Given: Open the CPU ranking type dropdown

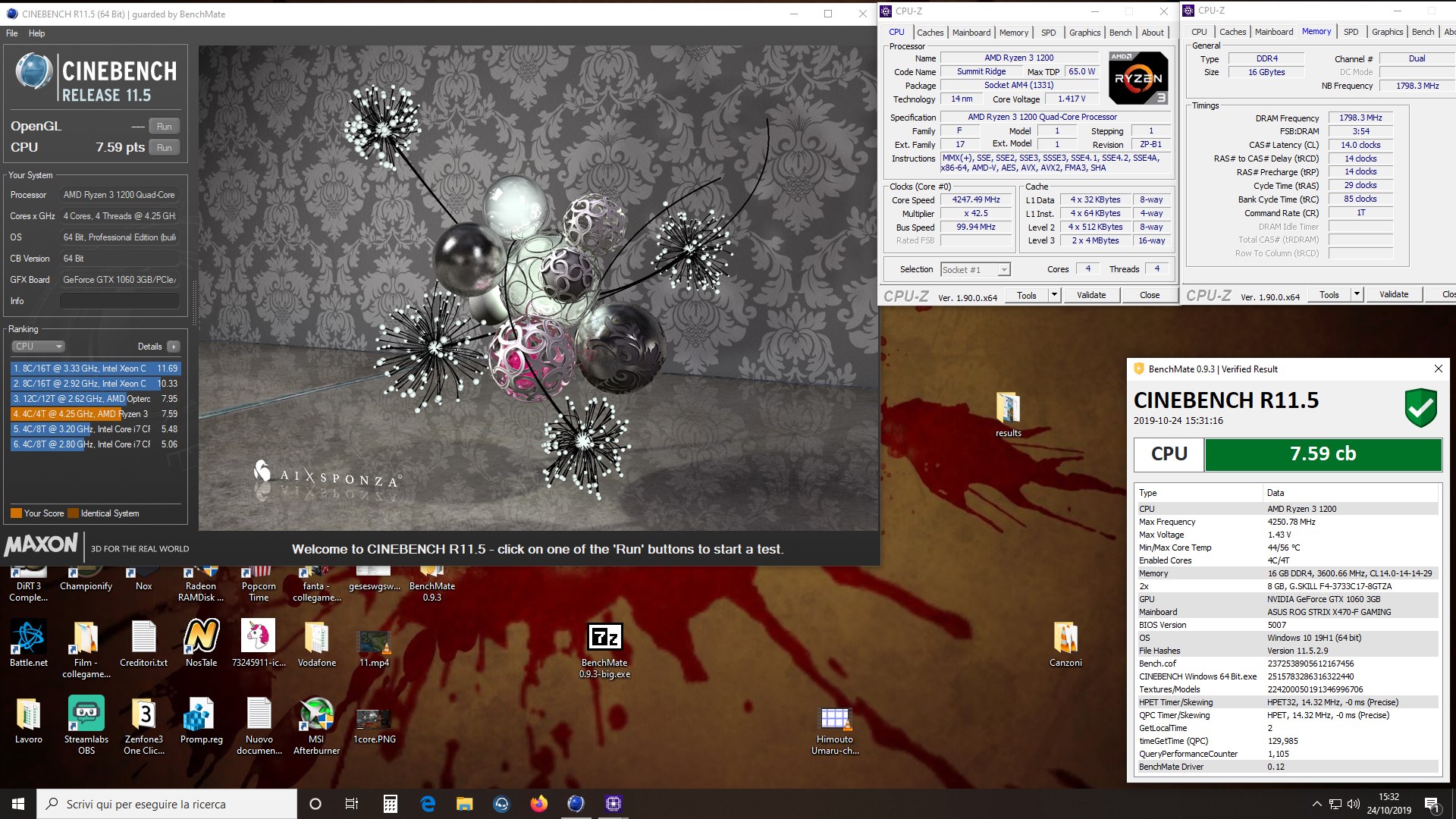Looking at the screenshot, I should click(x=39, y=347).
